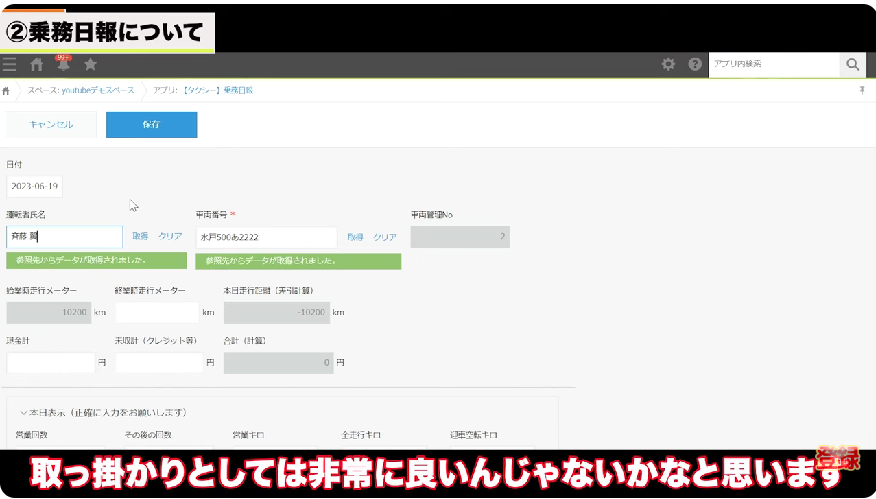Click the search magnifier button
Viewport: 876px width, 499px height.
(x=852, y=65)
